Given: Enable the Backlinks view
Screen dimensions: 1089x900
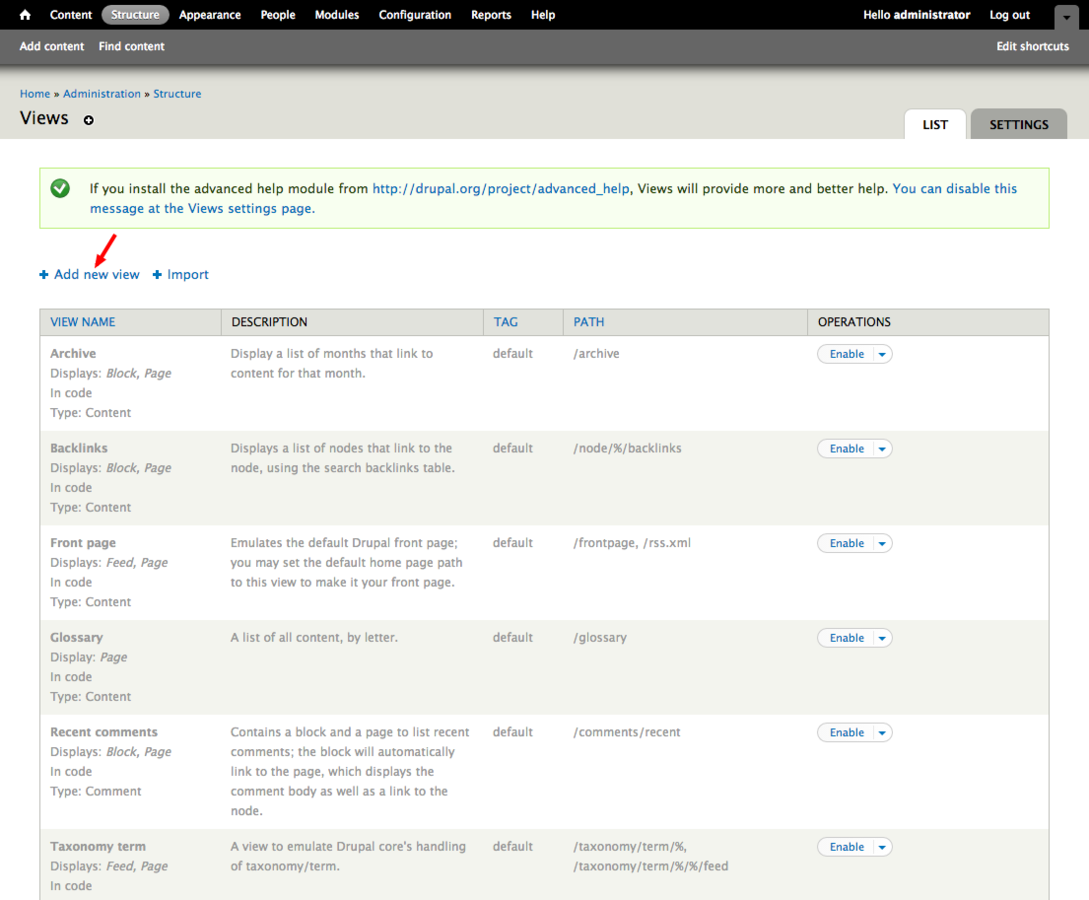Looking at the screenshot, I should click(847, 449).
